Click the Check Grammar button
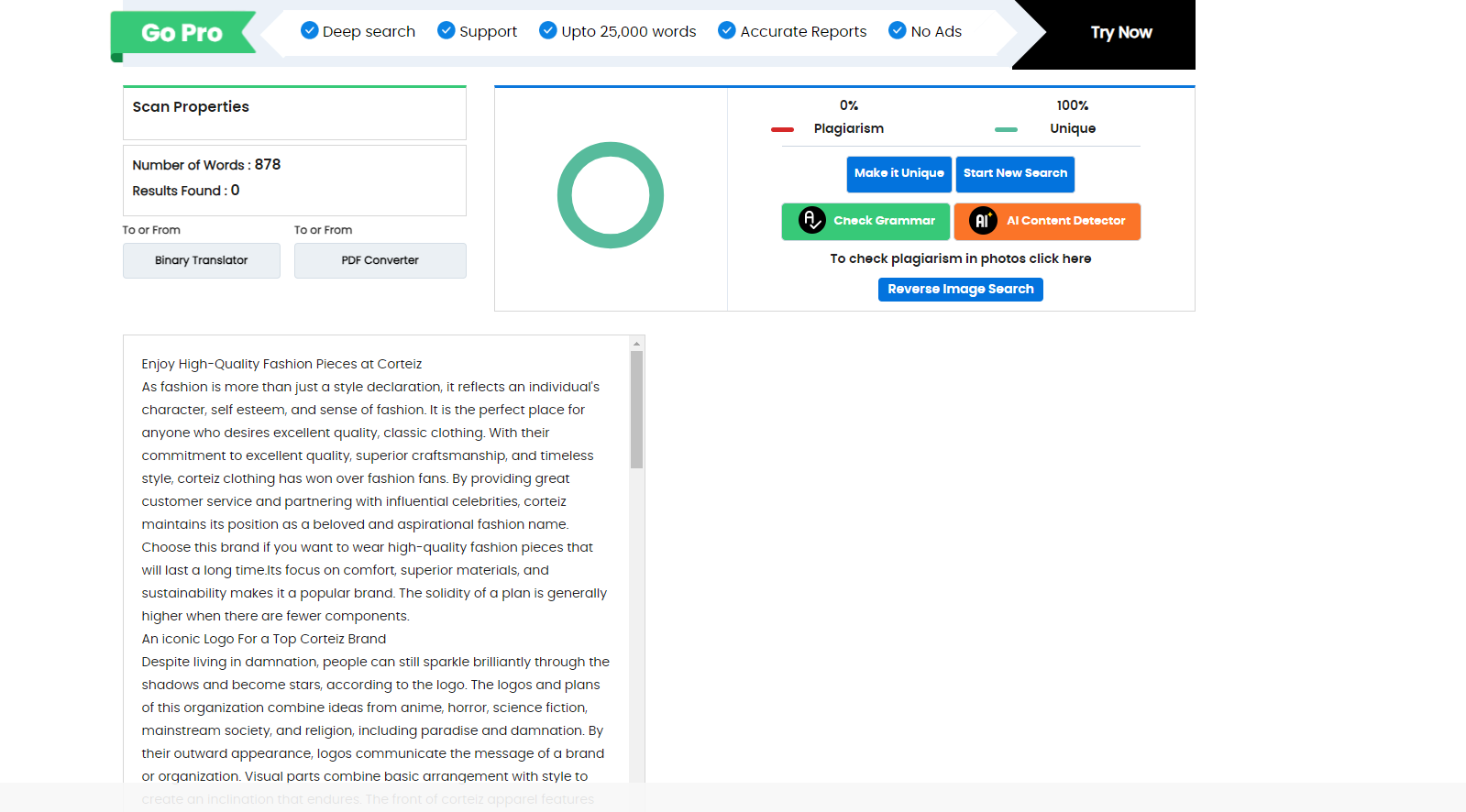 [865, 222]
